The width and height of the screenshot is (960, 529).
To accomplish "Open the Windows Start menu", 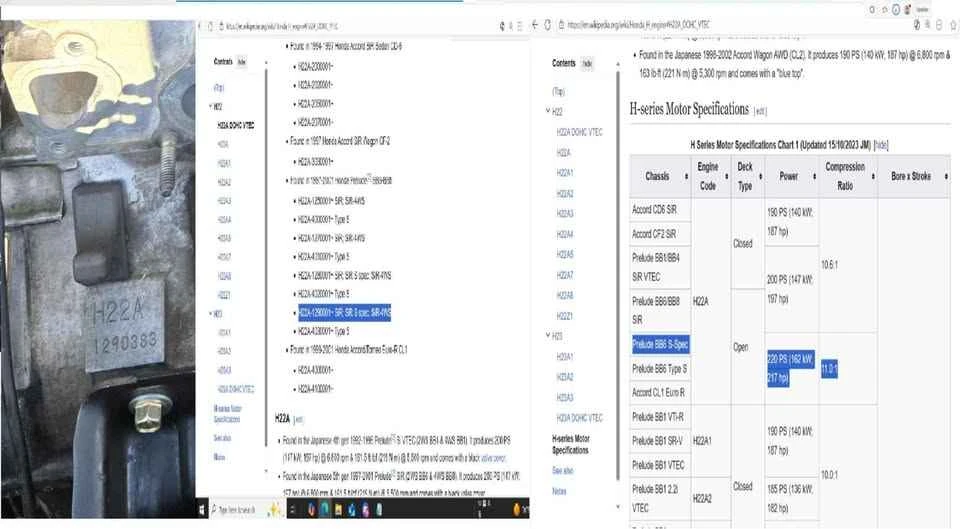I will coord(202,509).
